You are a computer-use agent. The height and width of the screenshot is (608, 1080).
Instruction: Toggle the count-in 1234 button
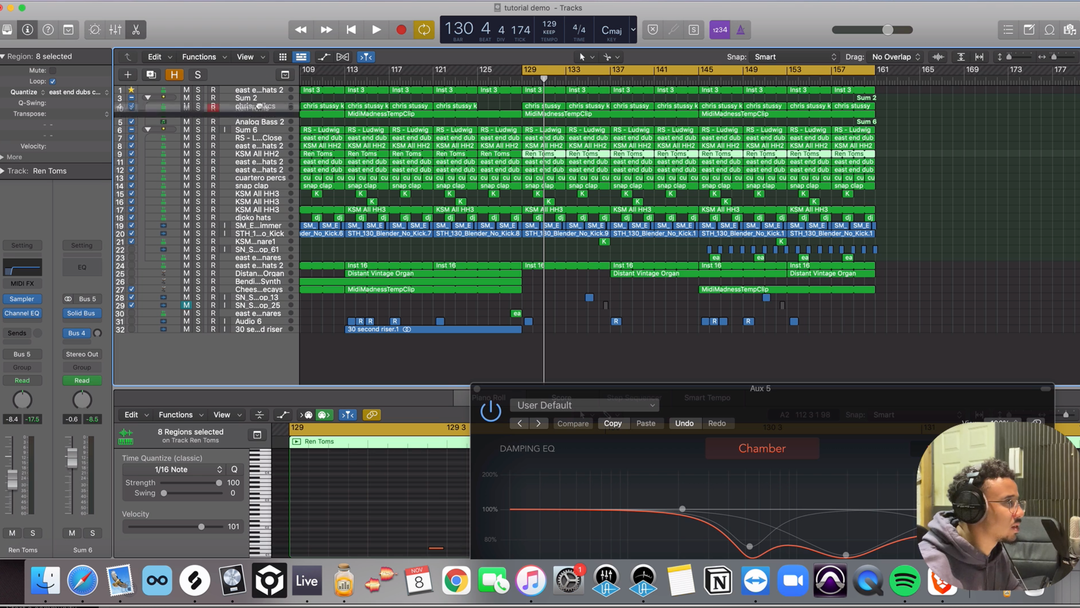click(x=719, y=30)
